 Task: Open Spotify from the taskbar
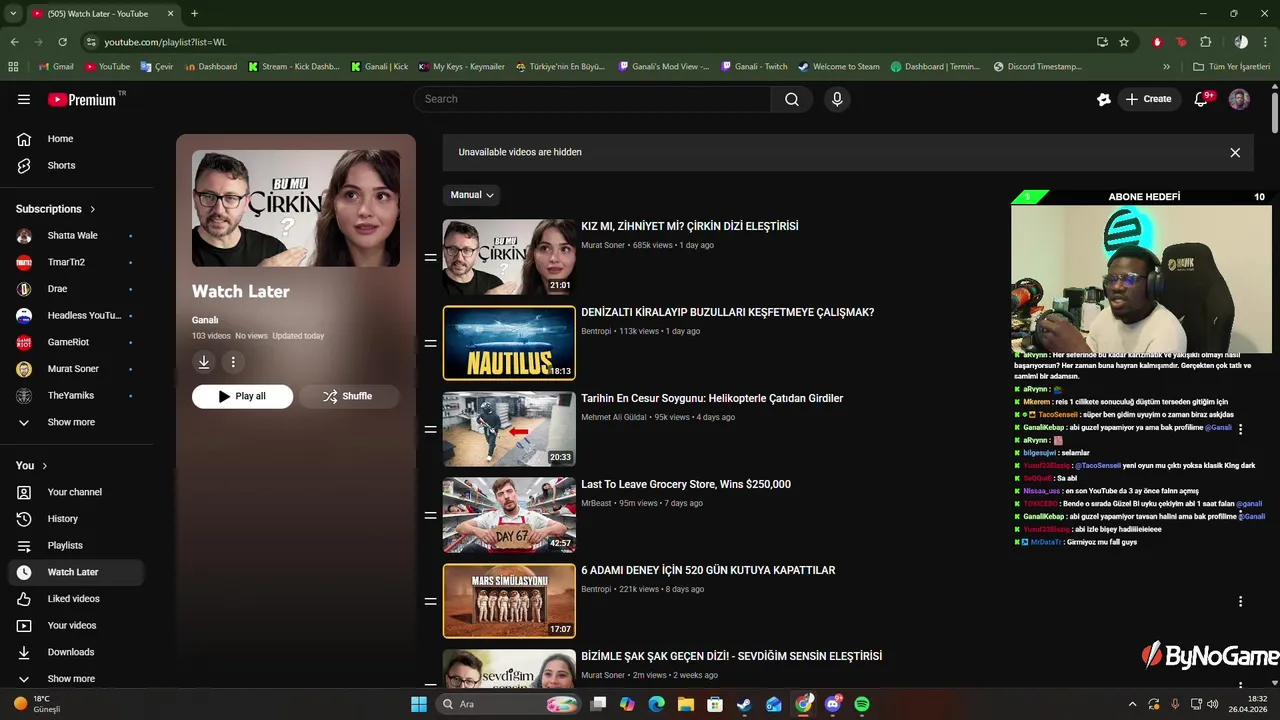(x=862, y=704)
